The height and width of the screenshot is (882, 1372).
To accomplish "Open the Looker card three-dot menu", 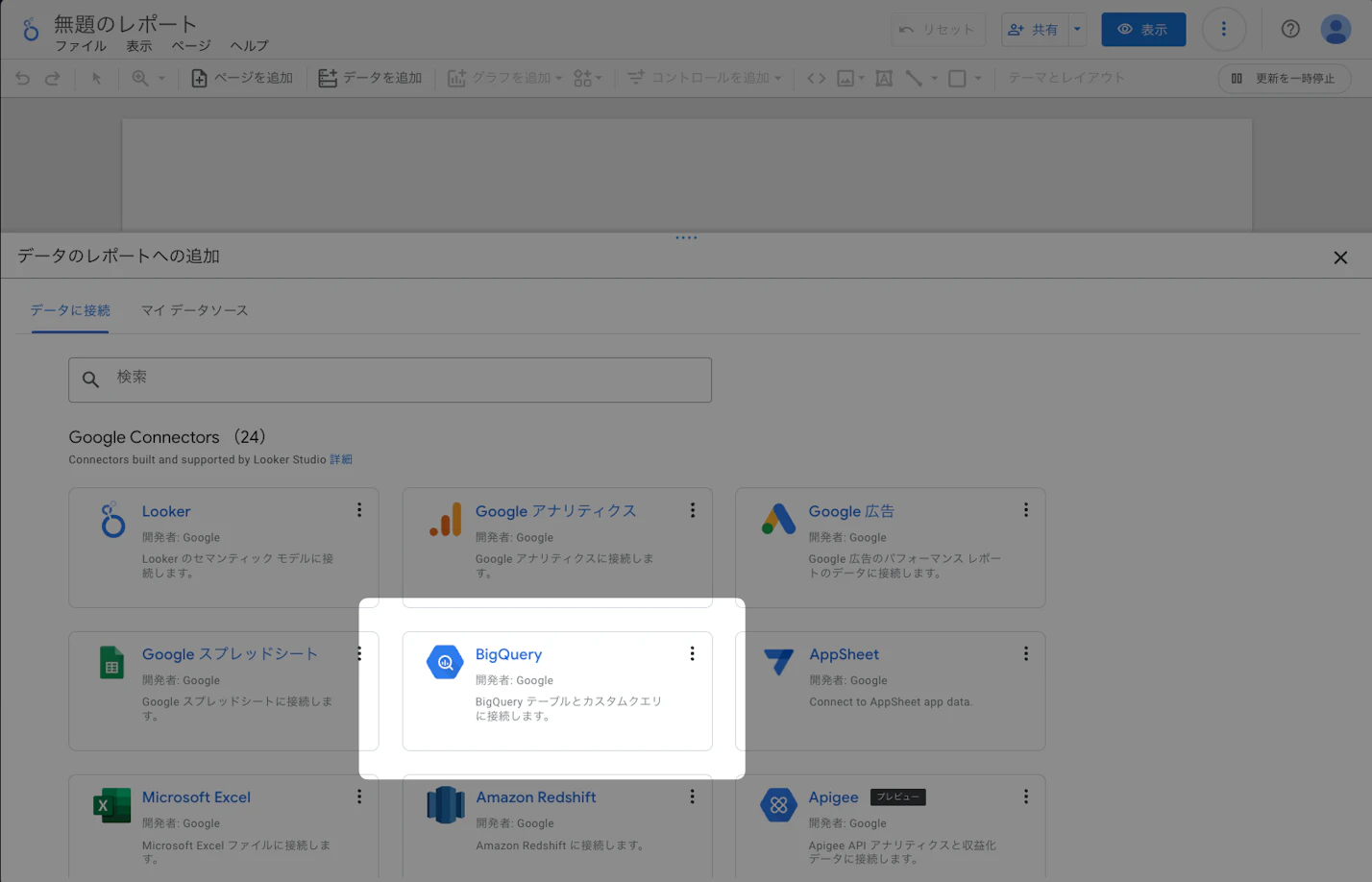I will pyautogui.click(x=359, y=510).
